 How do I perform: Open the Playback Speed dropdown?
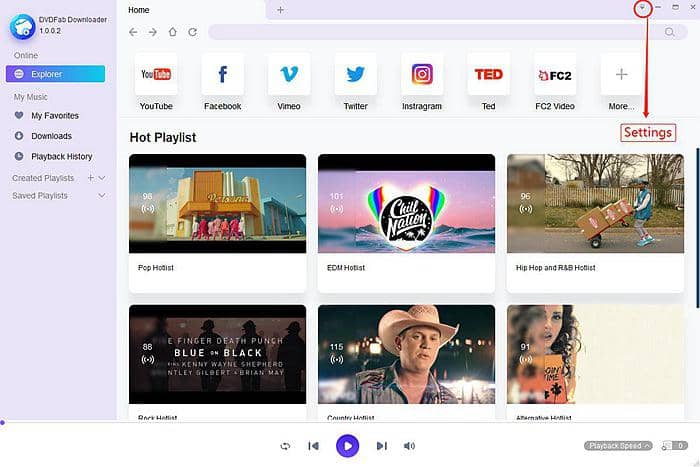[618, 446]
